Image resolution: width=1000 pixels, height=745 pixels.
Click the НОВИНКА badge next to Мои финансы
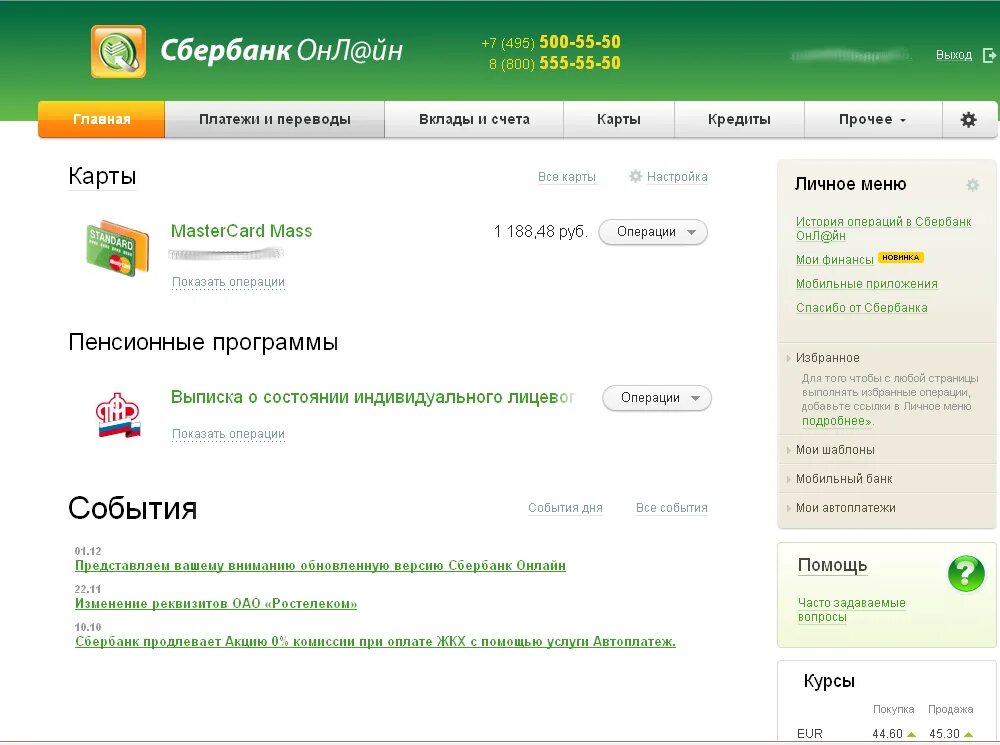[x=901, y=258]
